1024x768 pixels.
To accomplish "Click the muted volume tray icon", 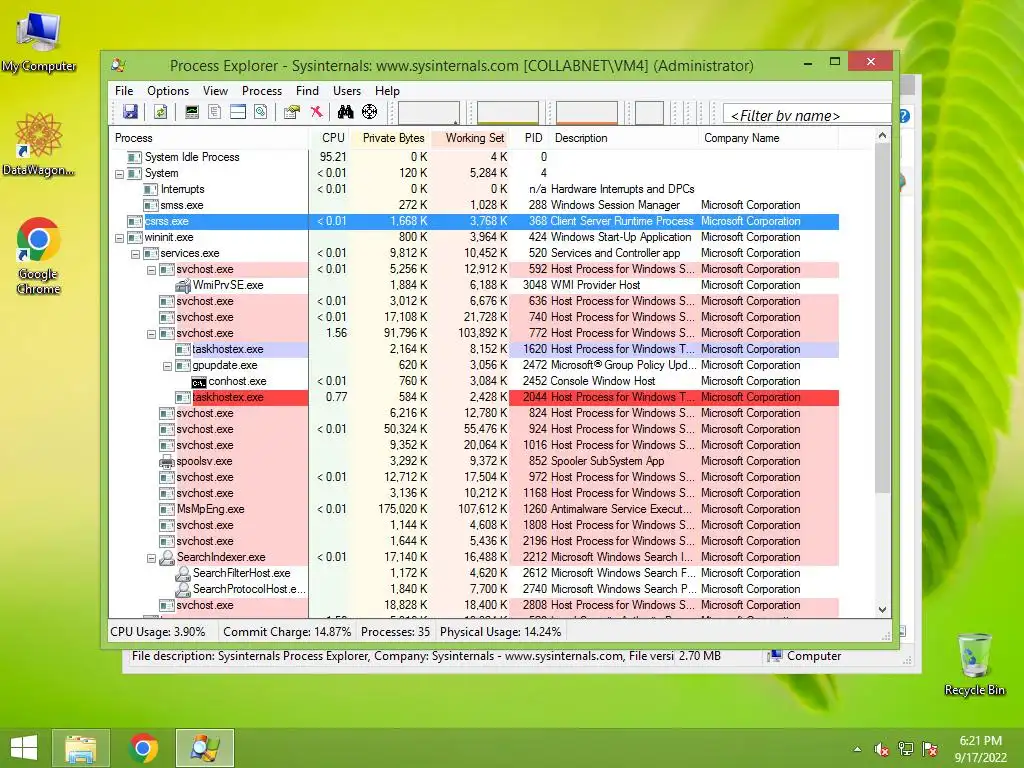I will pyautogui.click(x=882, y=749).
